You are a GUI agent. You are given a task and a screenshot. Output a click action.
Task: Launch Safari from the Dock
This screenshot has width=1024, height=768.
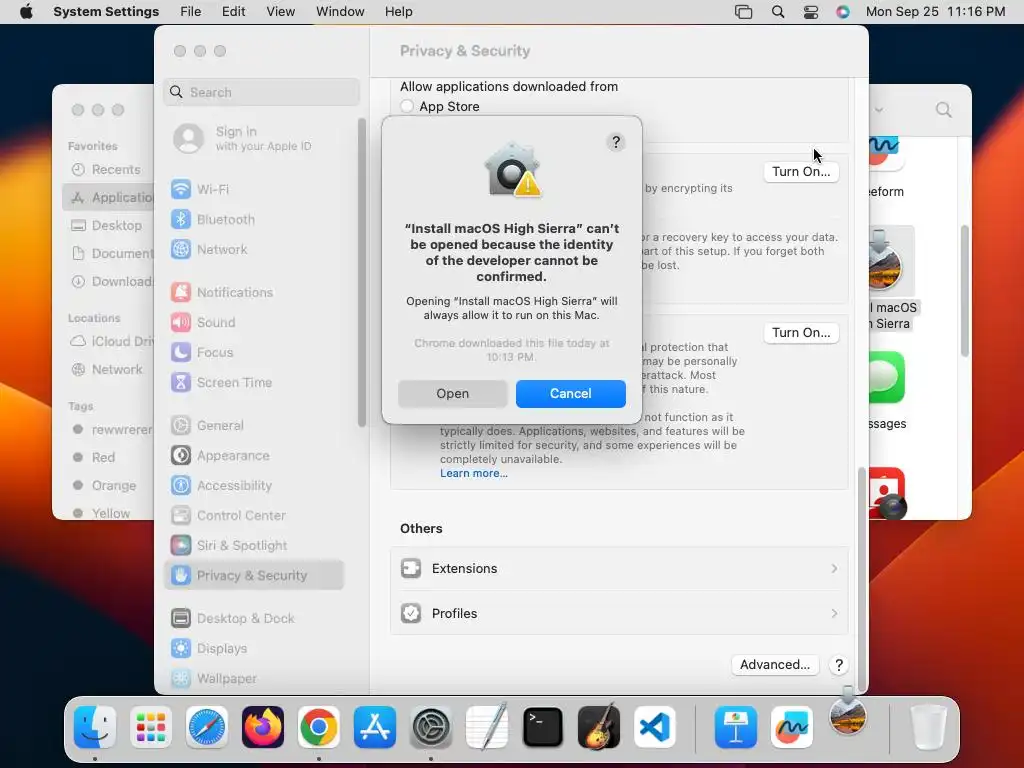206,727
